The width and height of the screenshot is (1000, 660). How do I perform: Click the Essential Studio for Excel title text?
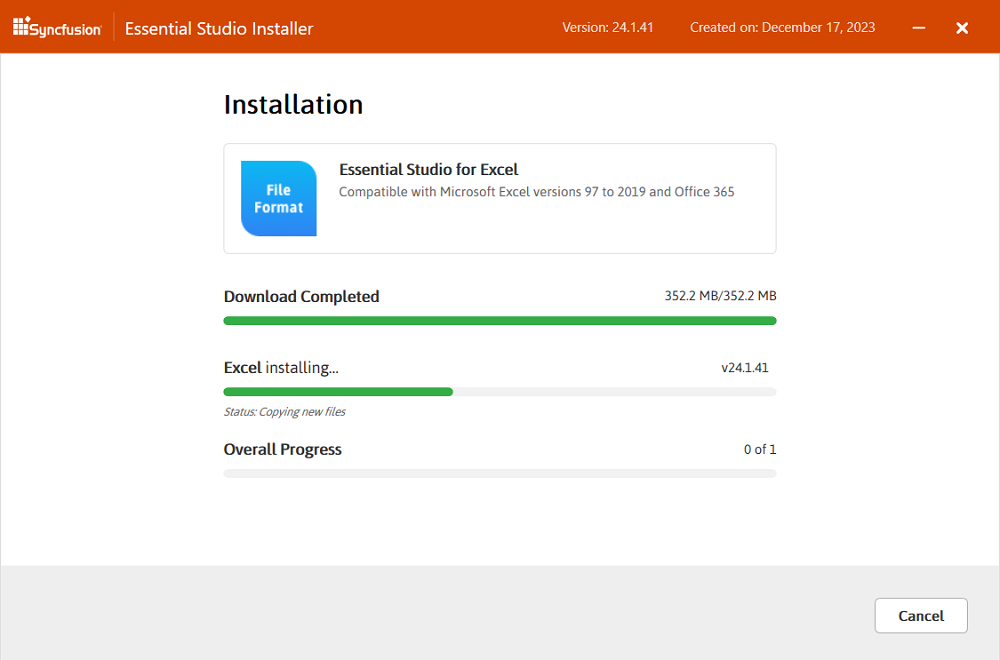[428, 169]
